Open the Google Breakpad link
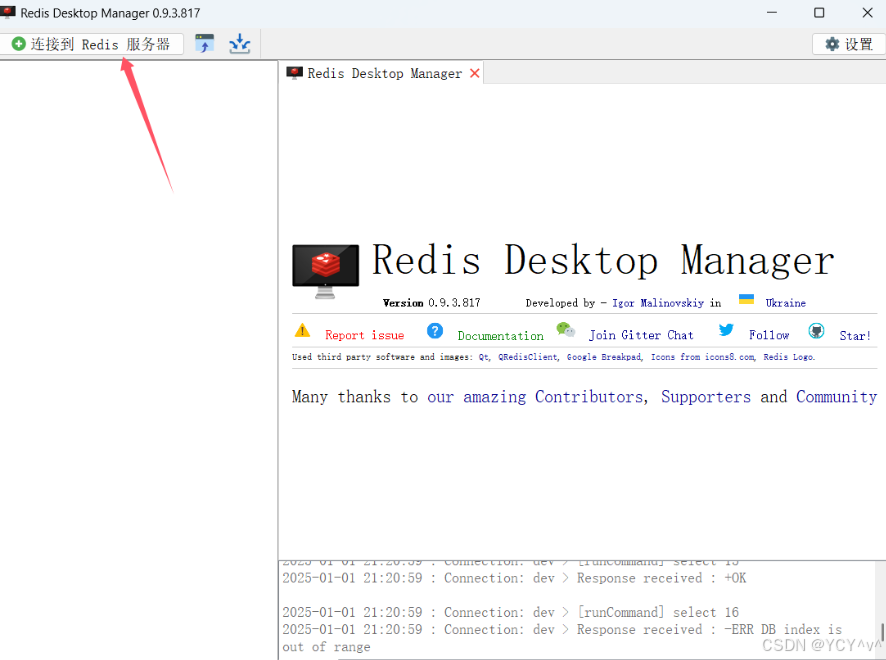Viewport: 886px width, 660px height. click(605, 357)
